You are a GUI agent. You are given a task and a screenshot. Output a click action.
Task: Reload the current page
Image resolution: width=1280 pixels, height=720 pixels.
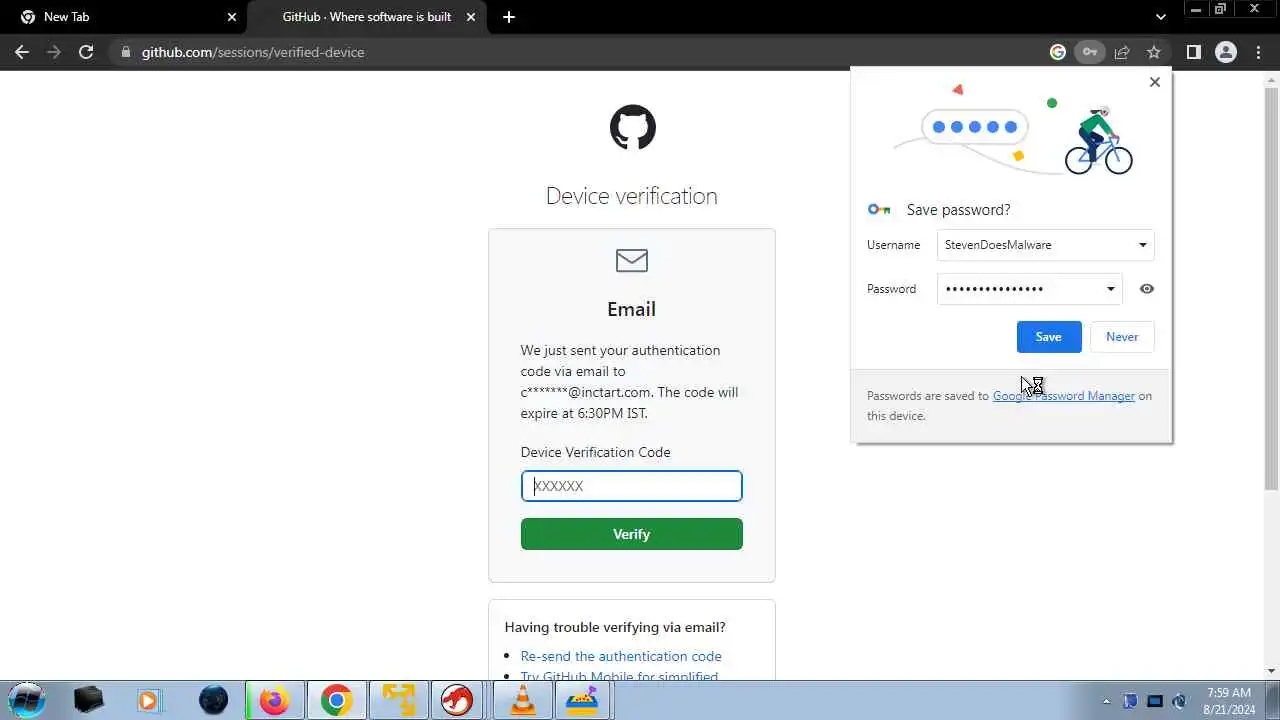click(x=86, y=52)
